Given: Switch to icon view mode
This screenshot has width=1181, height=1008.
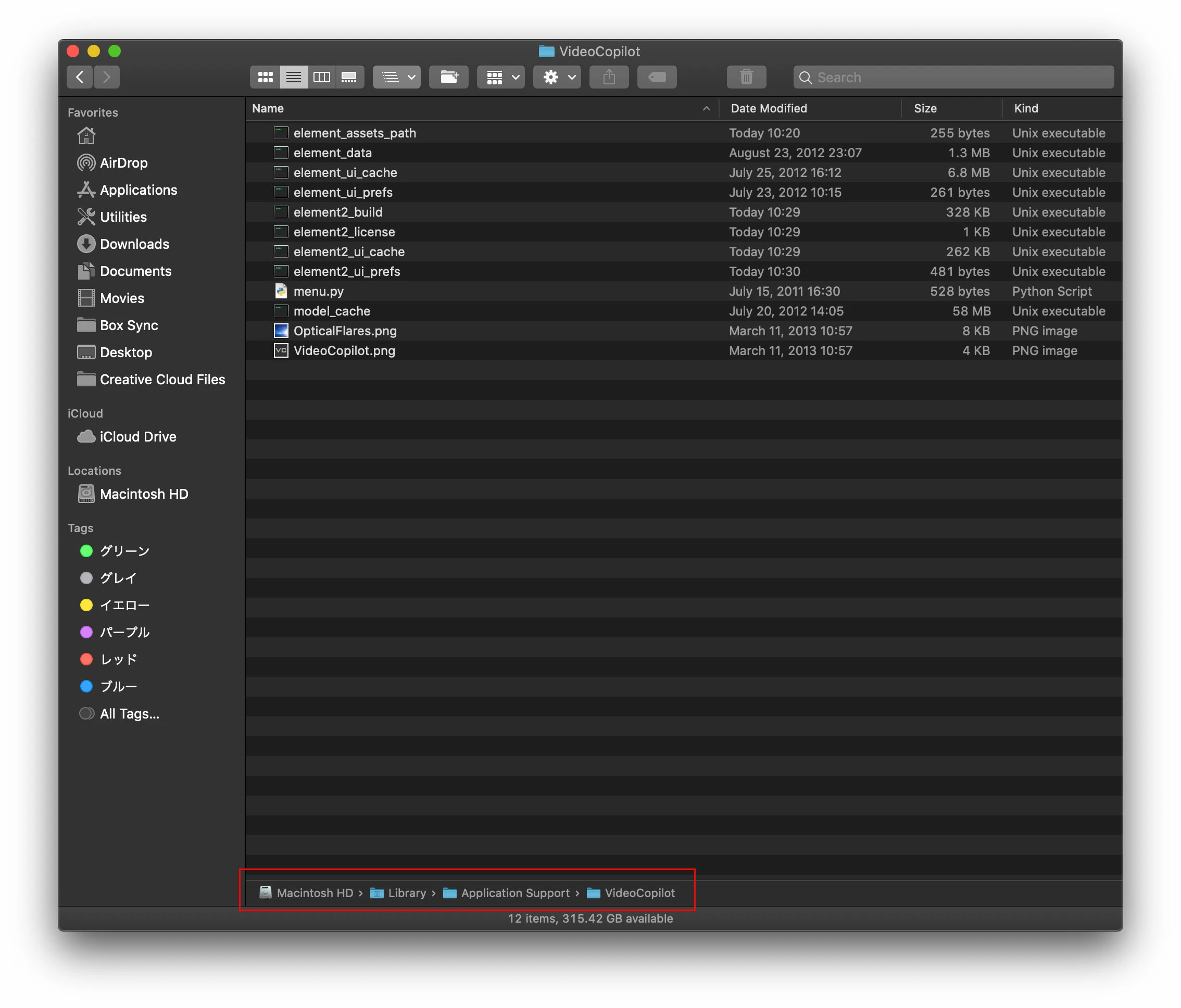Looking at the screenshot, I should 265,77.
